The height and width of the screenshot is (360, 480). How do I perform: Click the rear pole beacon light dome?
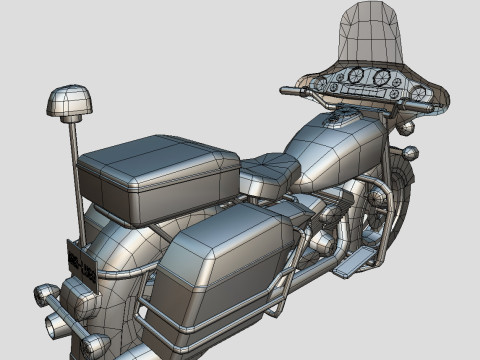(69, 100)
